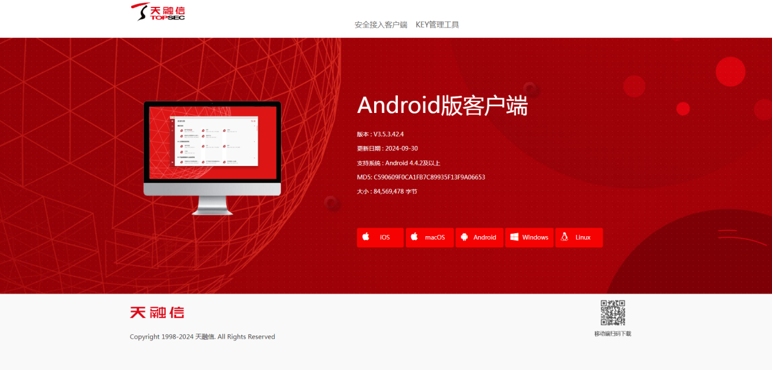Click the Windows logo icon
Screen dimensions: 773x370
point(514,237)
